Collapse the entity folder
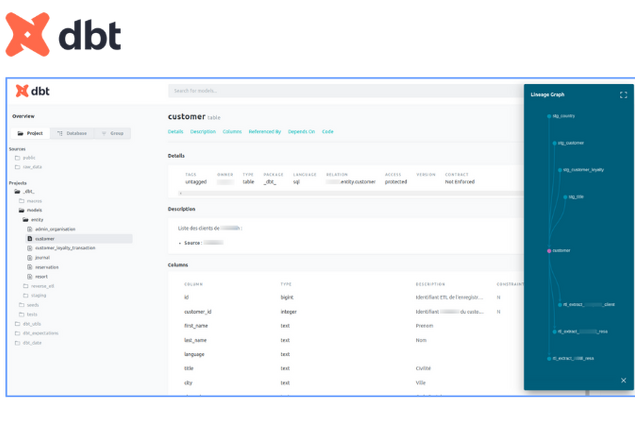Viewport: 635px width, 425px height. [36, 220]
